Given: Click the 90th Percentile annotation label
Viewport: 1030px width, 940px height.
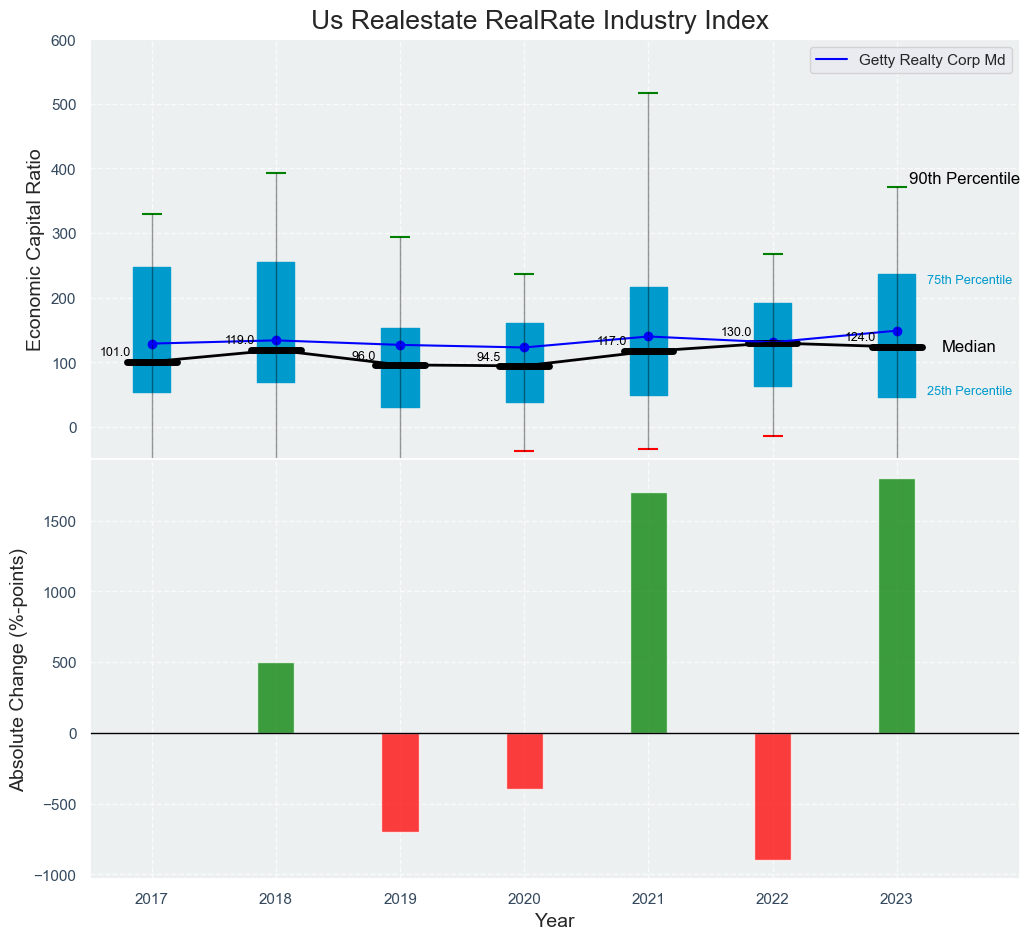Looking at the screenshot, I should click(963, 179).
